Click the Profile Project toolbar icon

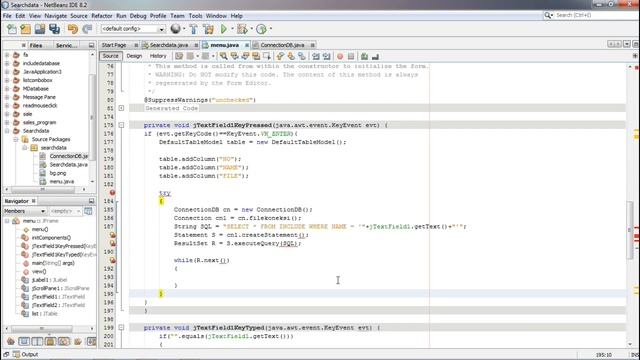pyautogui.click(x=261, y=29)
